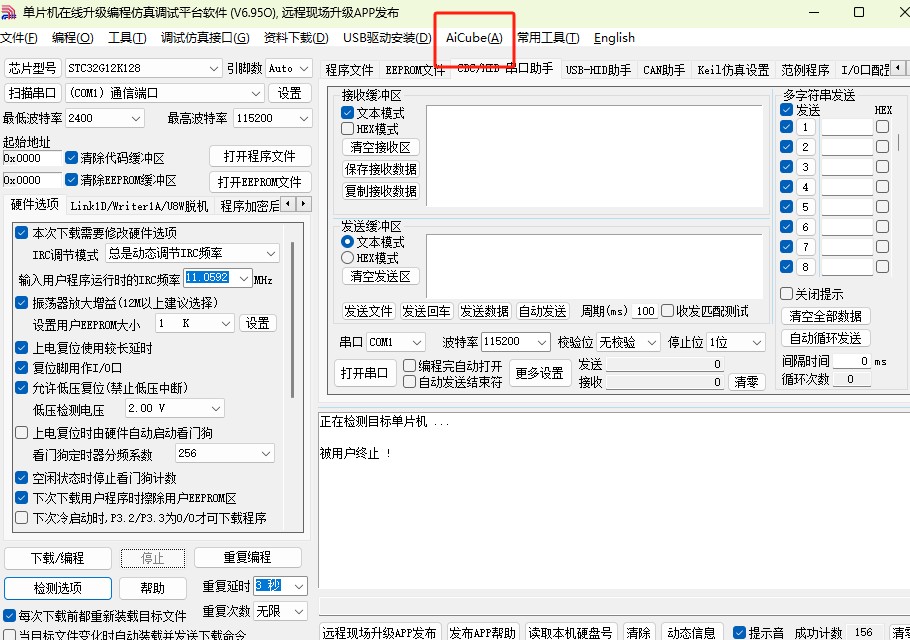
Task: Select 文本模式 radio in the send buffer
Action: coord(348,241)
